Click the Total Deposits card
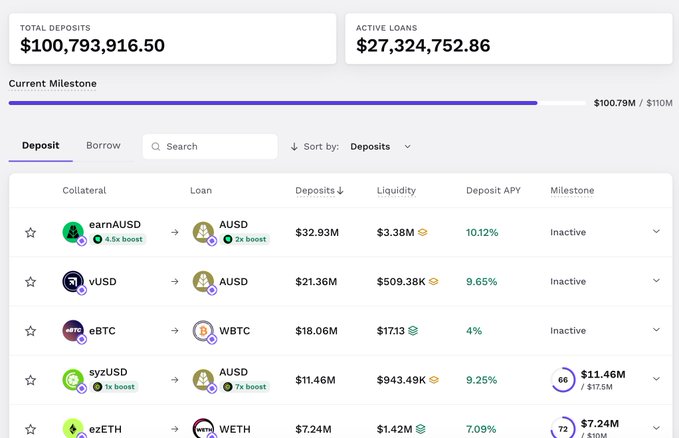This screenshot has width=679, height=438. (172, 39)
